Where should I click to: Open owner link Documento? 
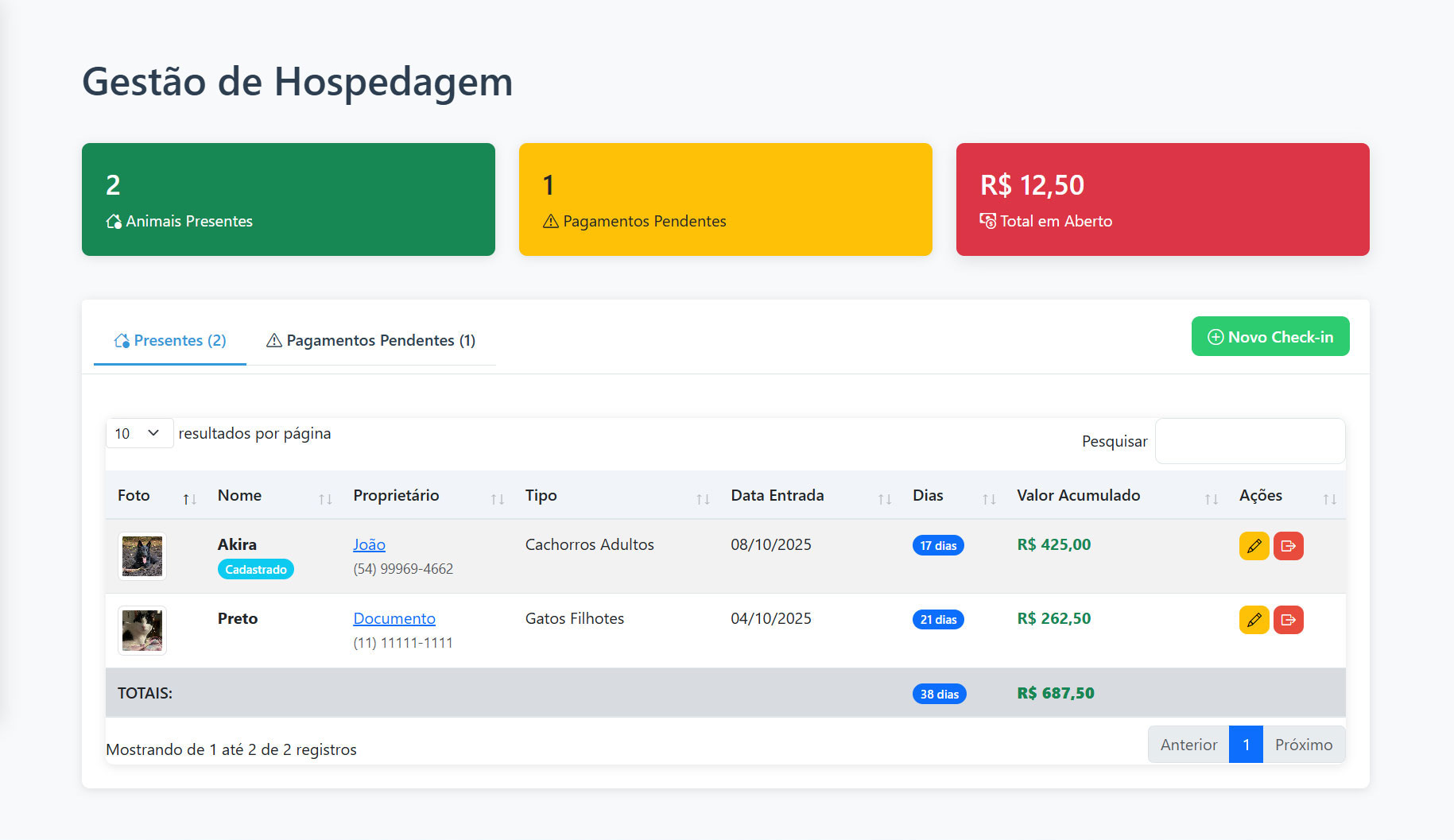tap(394, 619)
